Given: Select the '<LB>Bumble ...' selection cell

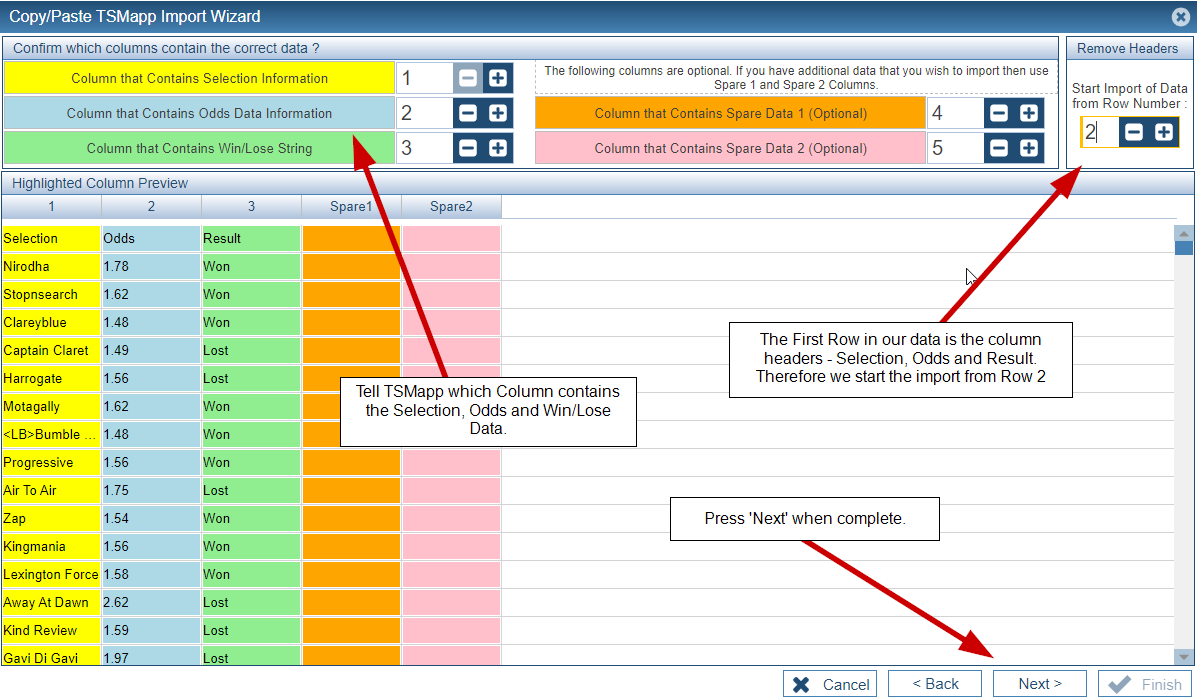Looking at the screenshot, I should 51,434.
